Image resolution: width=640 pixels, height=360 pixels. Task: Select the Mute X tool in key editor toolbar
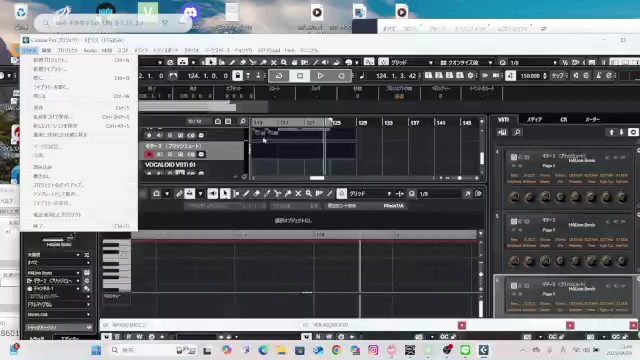point(298,193)
